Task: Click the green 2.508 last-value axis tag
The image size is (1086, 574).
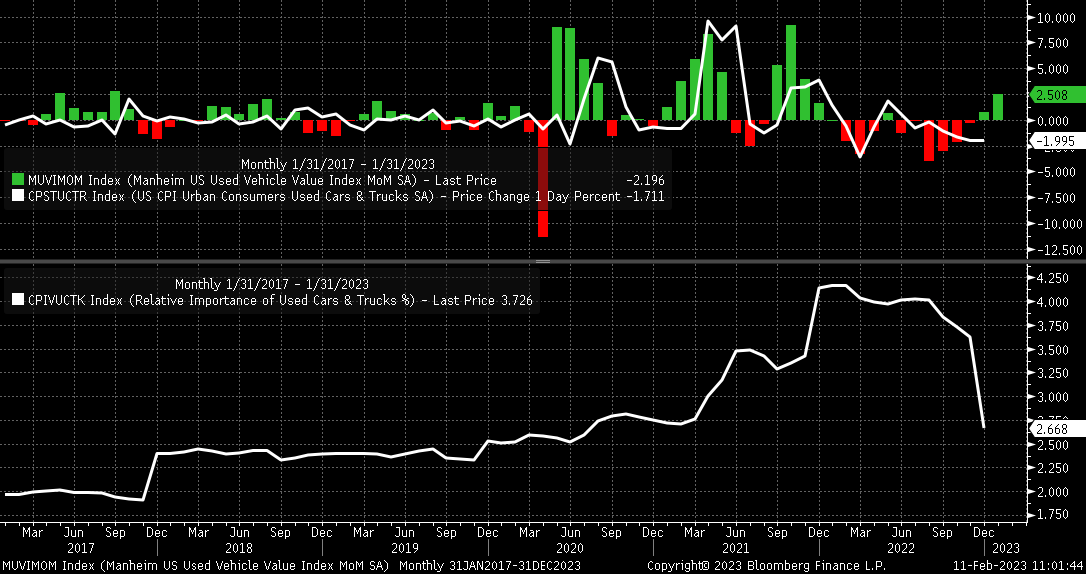Action: pyautogui.click(x=1055, y=95)
